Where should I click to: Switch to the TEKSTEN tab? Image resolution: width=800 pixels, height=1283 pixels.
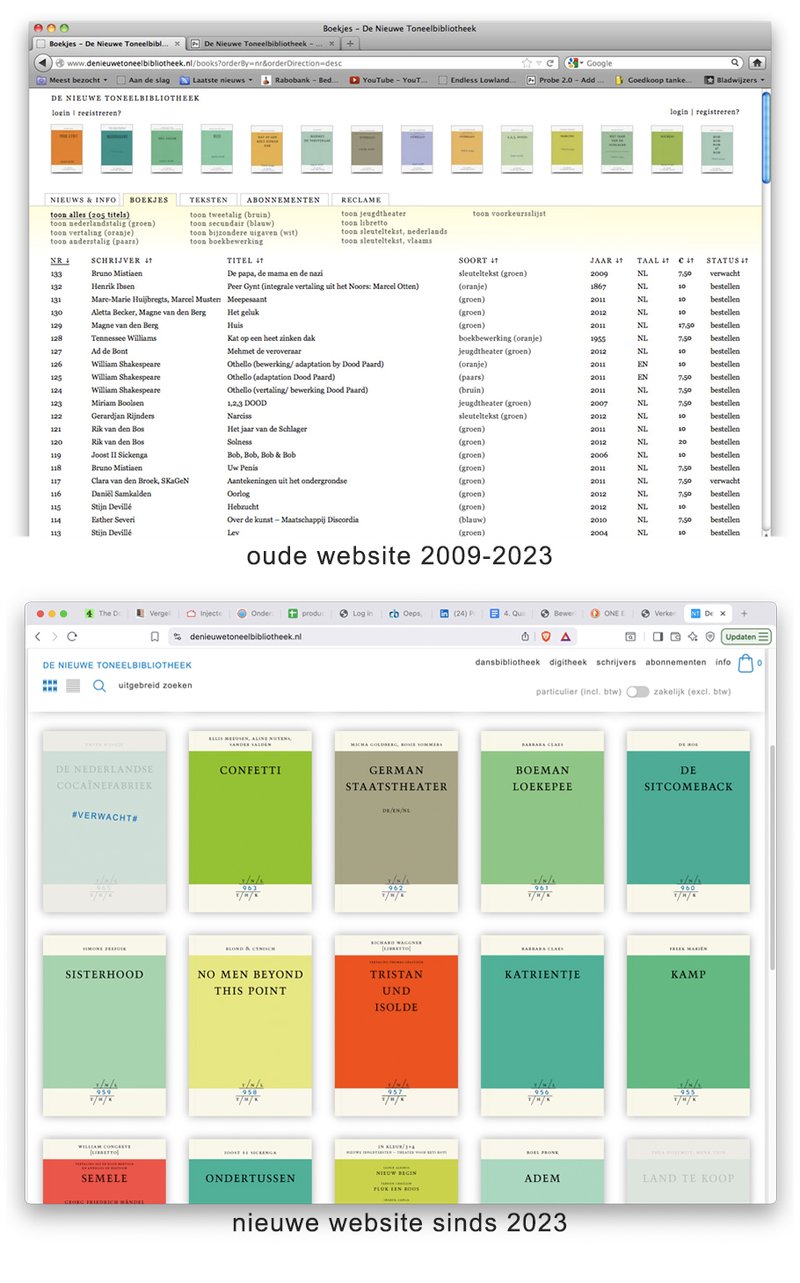pos(209,199)
